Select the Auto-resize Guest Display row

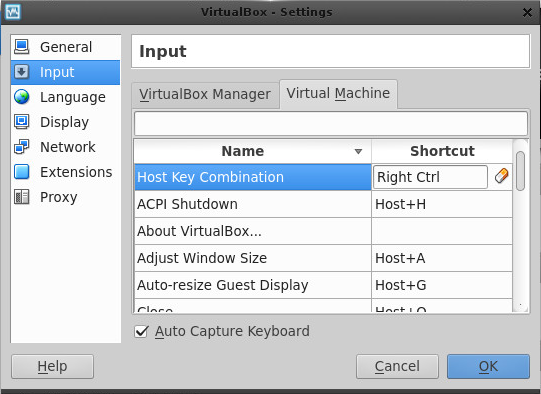[253, 285]
